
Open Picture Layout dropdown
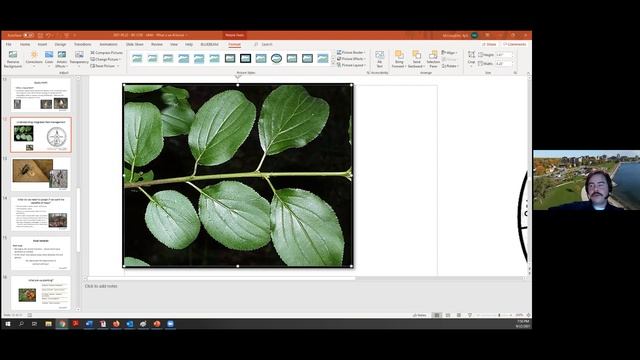(x=351, y=65)
